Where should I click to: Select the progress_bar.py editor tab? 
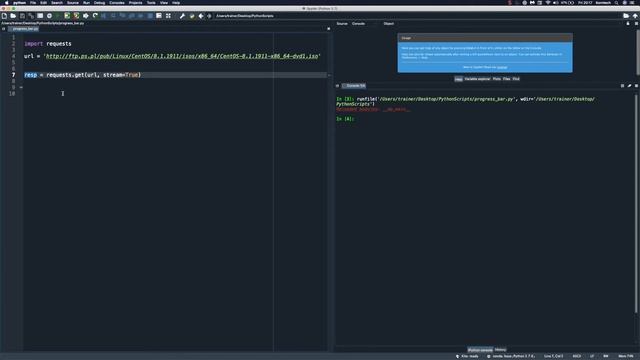24,29
